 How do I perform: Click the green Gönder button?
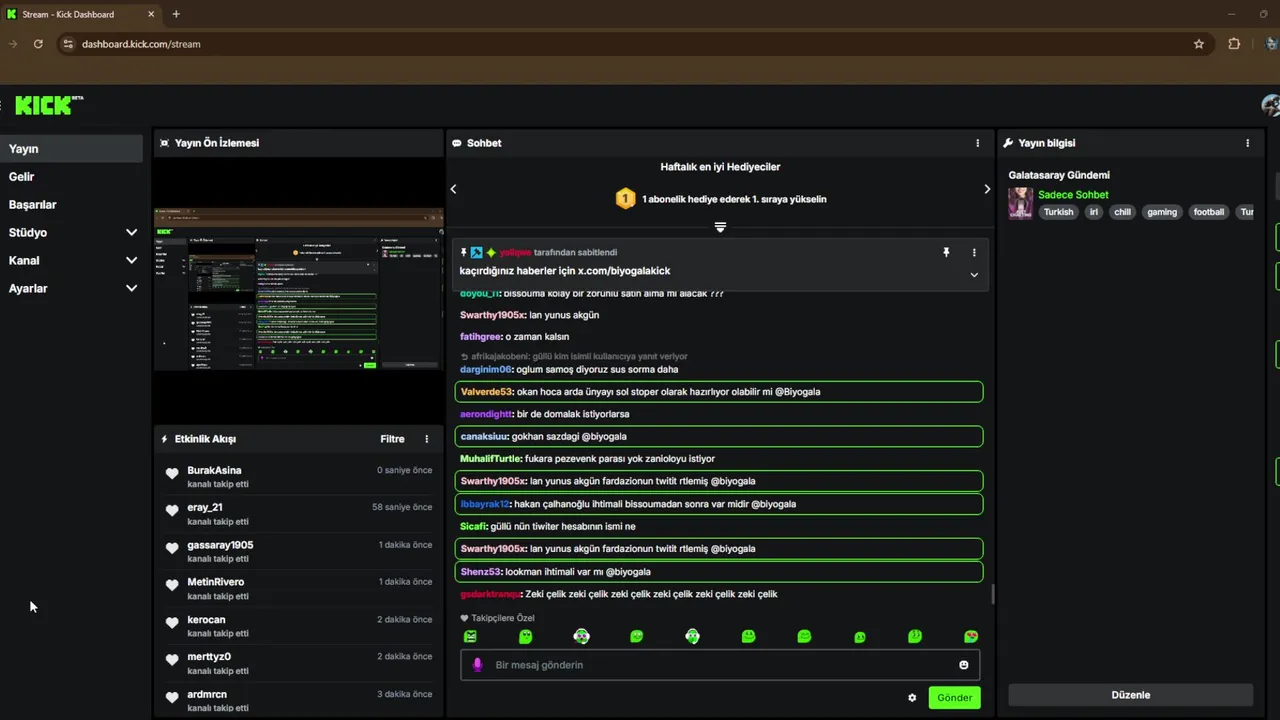click(x=954, y=698)
